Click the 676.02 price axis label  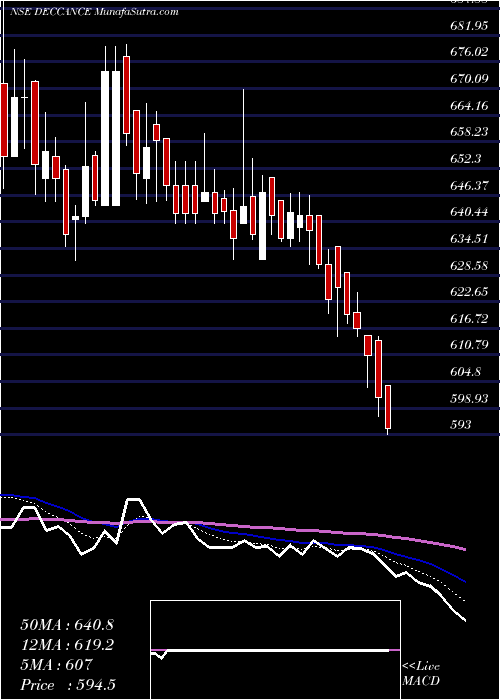pos(469,53)
